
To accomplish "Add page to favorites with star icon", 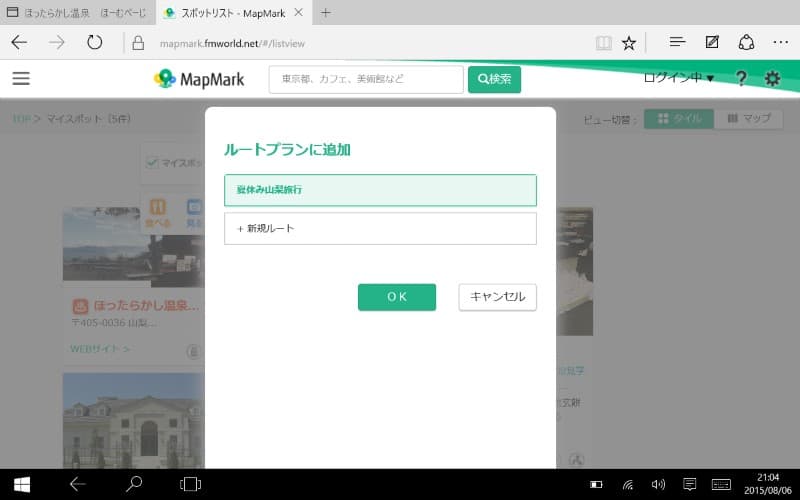I will pos(629,43).
